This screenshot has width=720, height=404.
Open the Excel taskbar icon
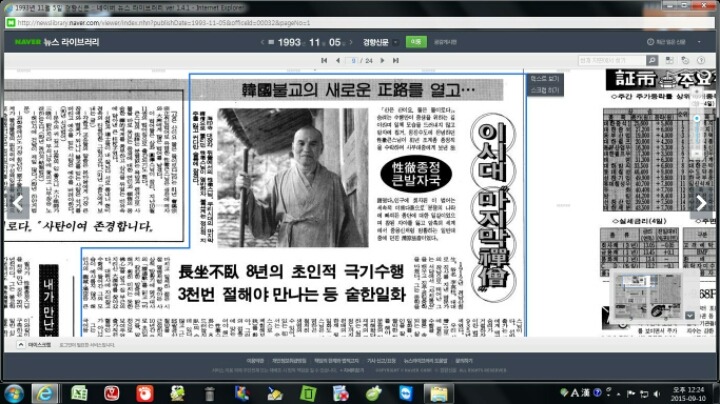click(79, 393)
